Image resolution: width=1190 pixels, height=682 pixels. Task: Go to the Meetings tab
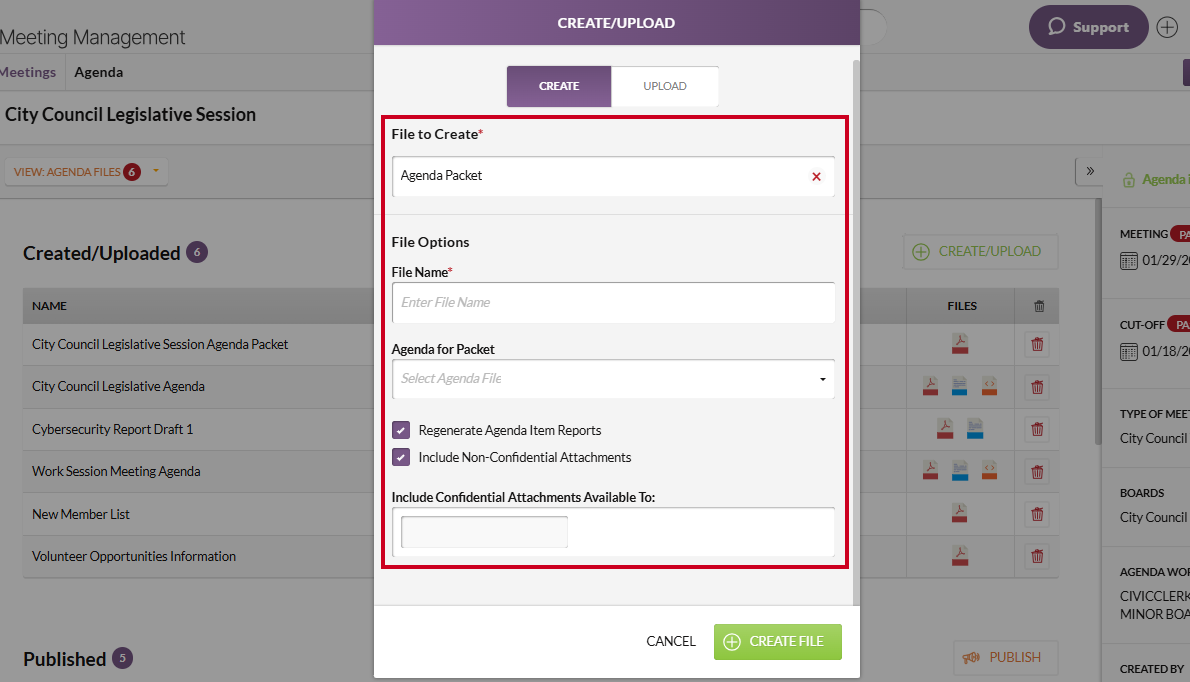[x=28, y=72]
